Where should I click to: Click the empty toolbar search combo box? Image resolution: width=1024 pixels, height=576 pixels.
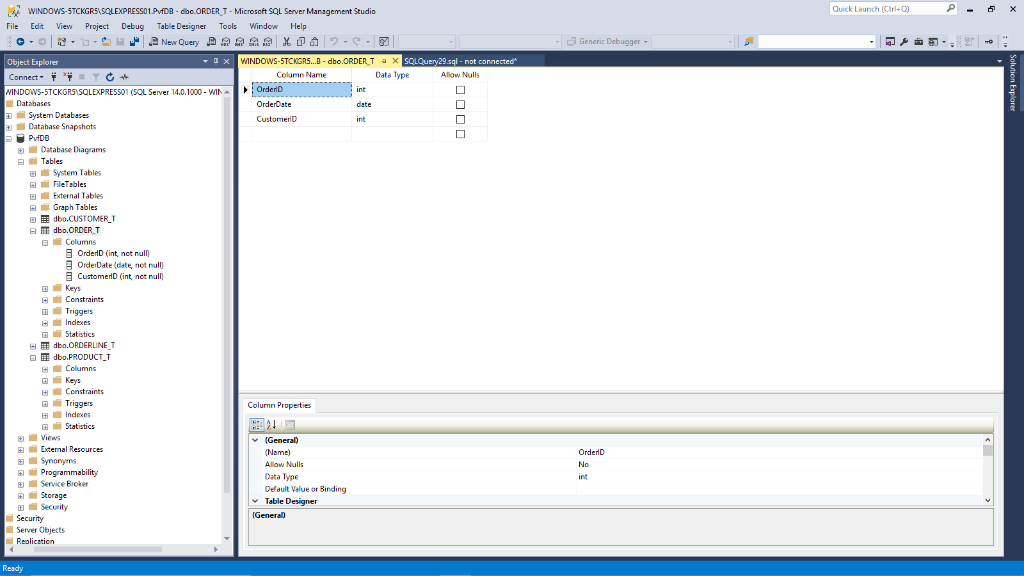point(816,42)
